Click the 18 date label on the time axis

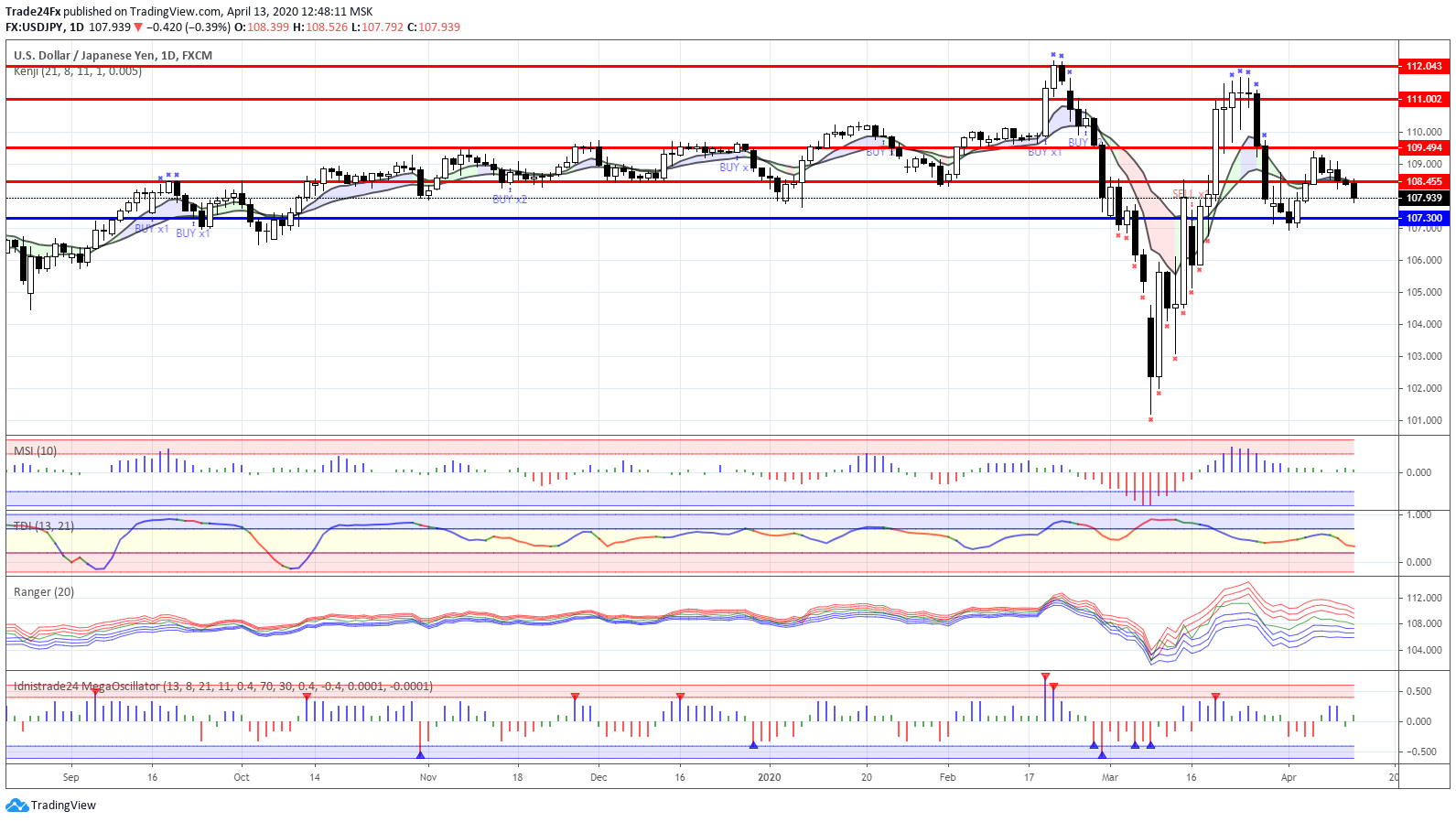(517, 777)
